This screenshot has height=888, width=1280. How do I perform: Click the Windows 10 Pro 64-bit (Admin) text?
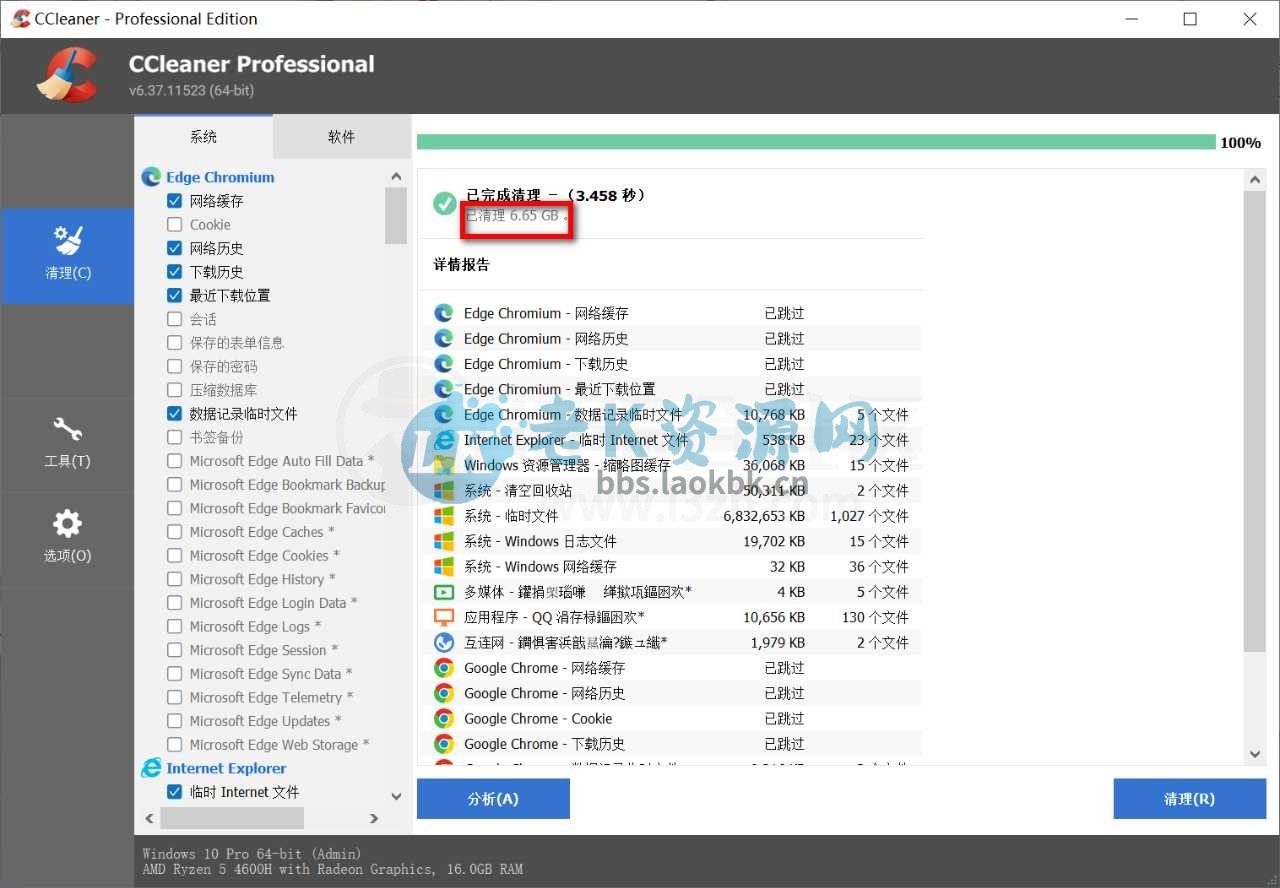pos(252,854)
